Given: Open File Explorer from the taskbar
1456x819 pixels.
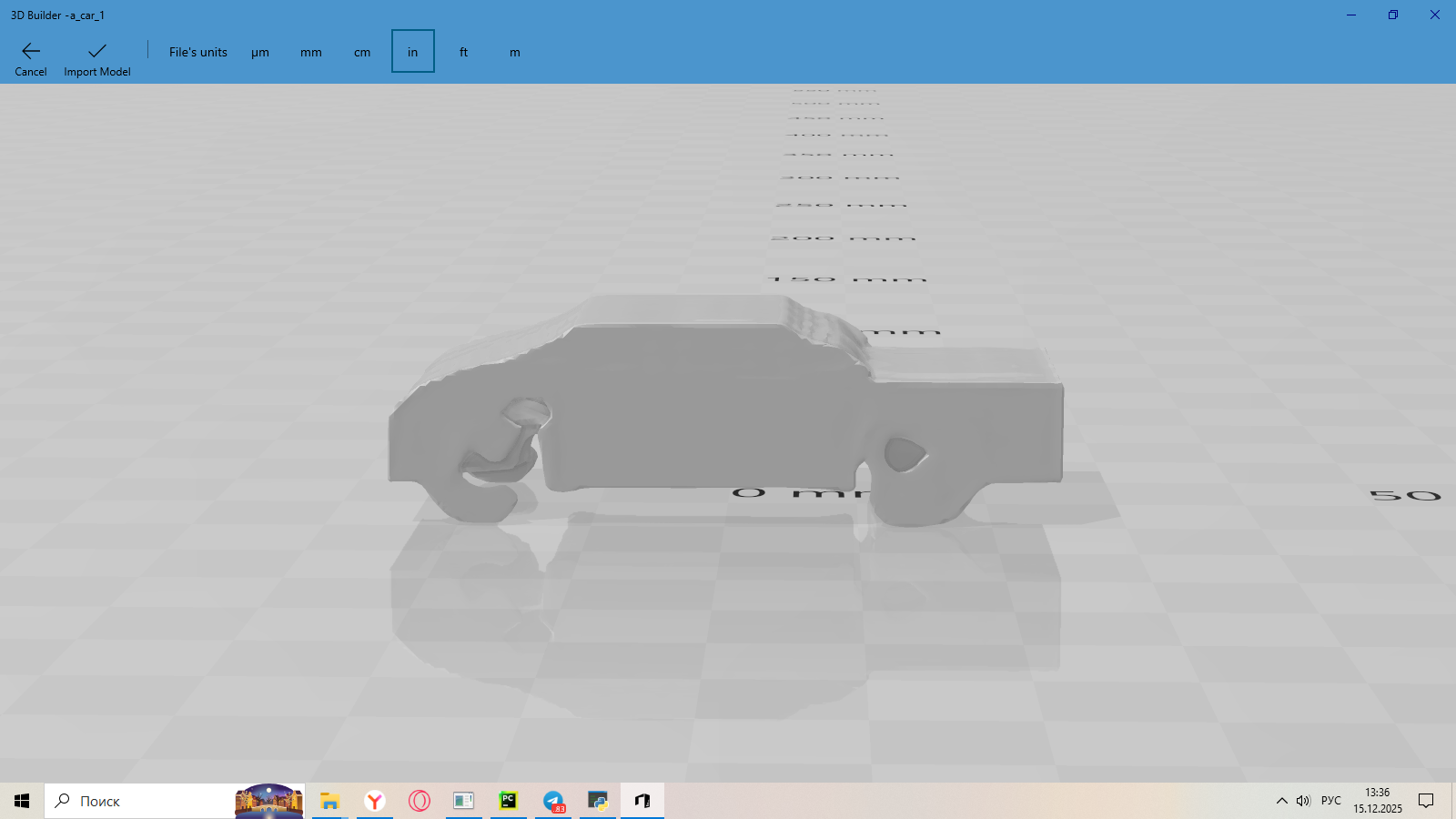Looking at the screenshot, I should (329, 801).
